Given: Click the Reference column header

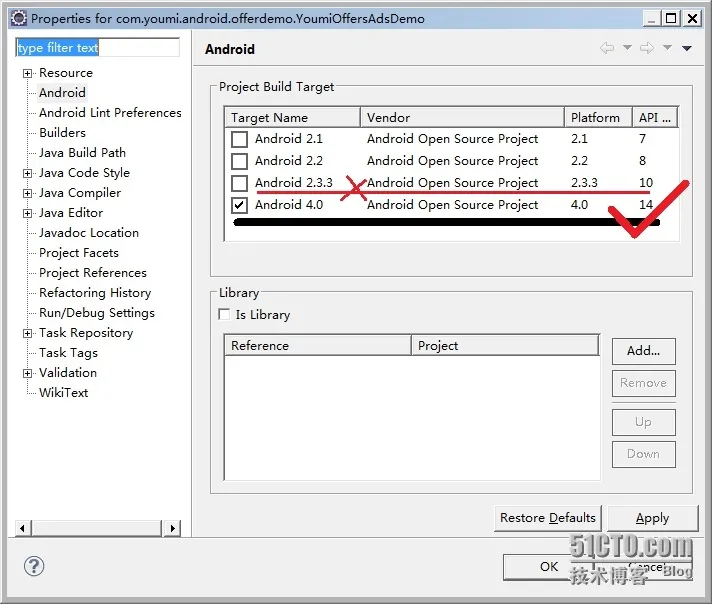Looking at the screenshot, I should click(x=318, y=346).
